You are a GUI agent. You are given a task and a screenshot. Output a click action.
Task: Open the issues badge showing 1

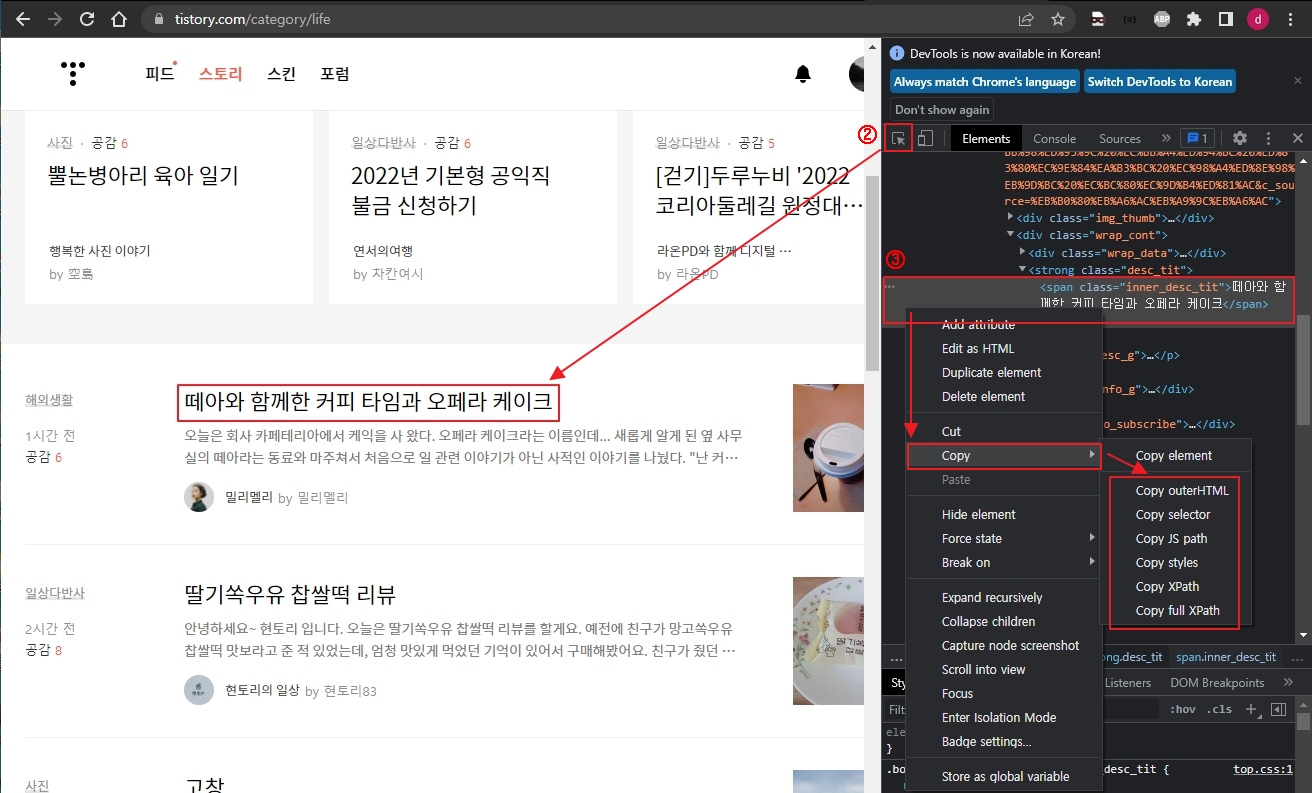1196,138
